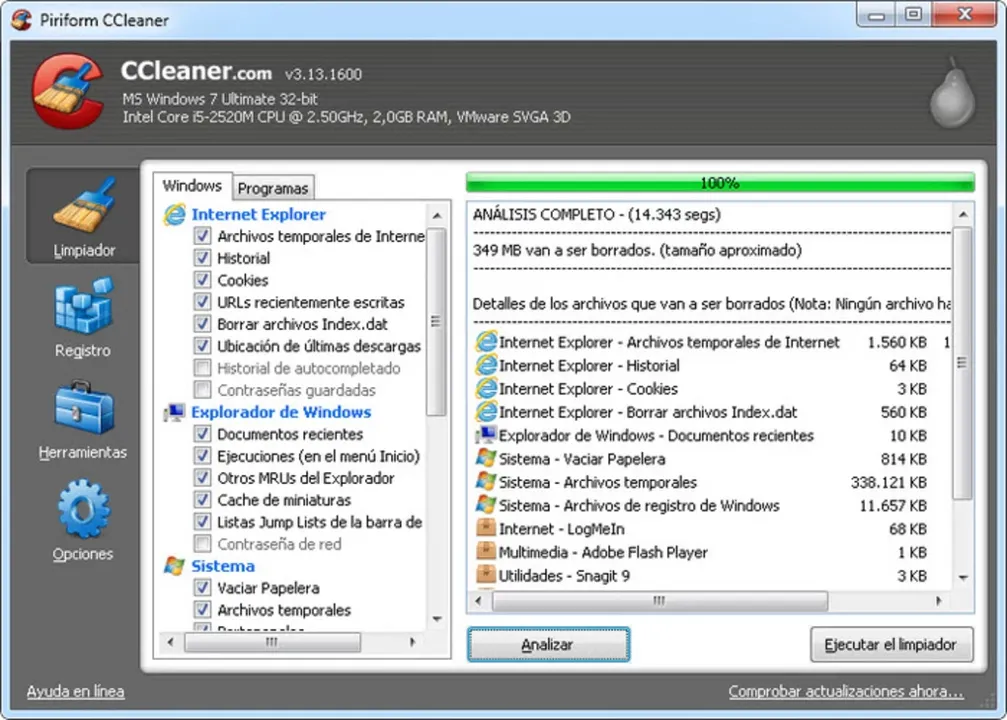This screenshot has height=720, width=1007.
Task: Toggle Ubicación de últimas descargas checkbox
Action: point(202,346)
